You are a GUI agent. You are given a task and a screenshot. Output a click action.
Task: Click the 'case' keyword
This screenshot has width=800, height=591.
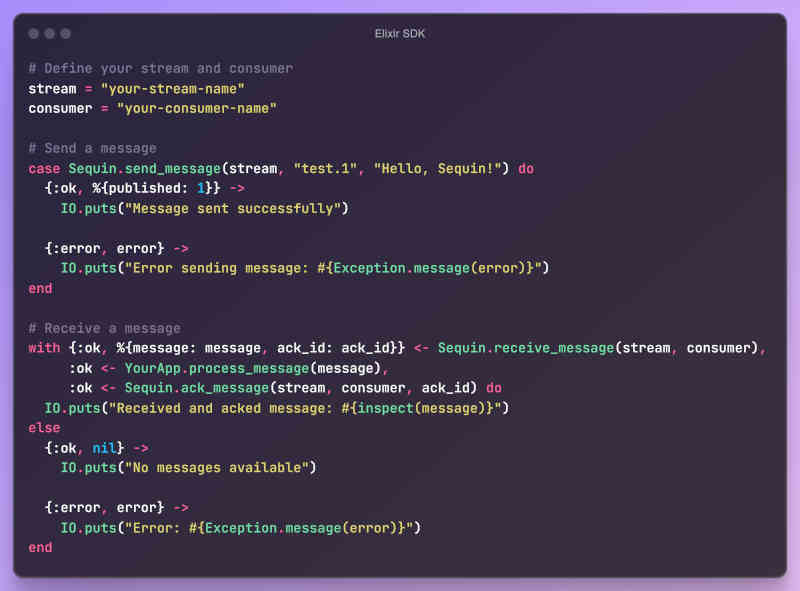(x=44, y=169)
